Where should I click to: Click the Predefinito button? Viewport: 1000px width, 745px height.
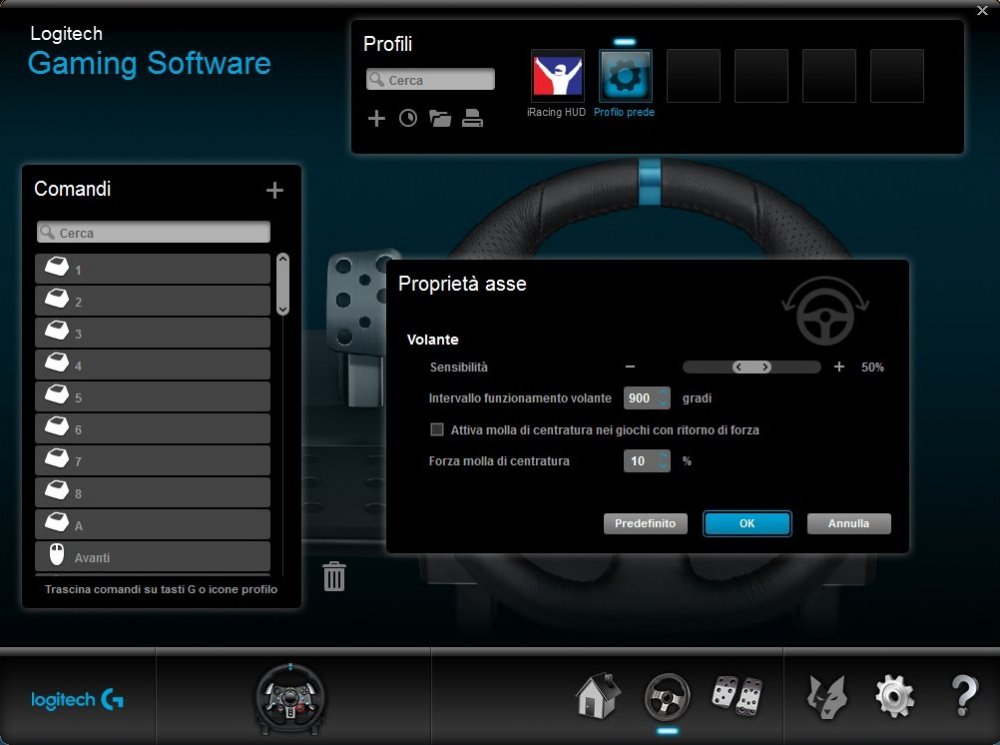pos(645,523)
